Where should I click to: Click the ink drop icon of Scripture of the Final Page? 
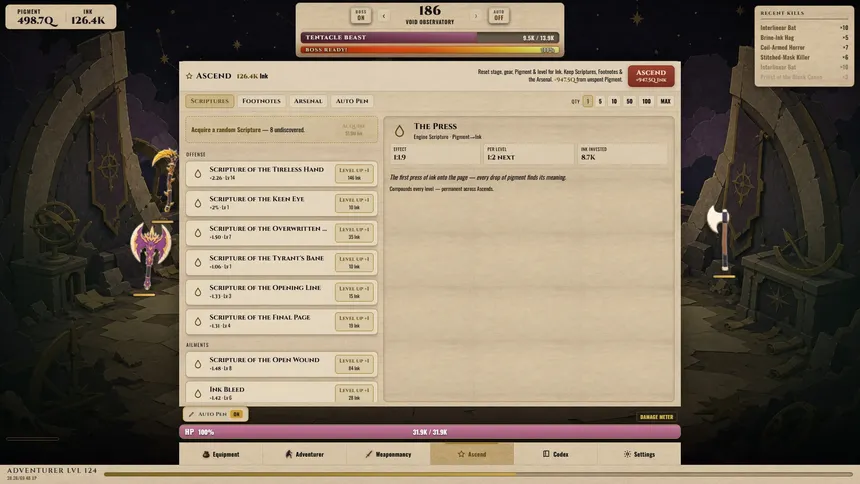(198, 322)
